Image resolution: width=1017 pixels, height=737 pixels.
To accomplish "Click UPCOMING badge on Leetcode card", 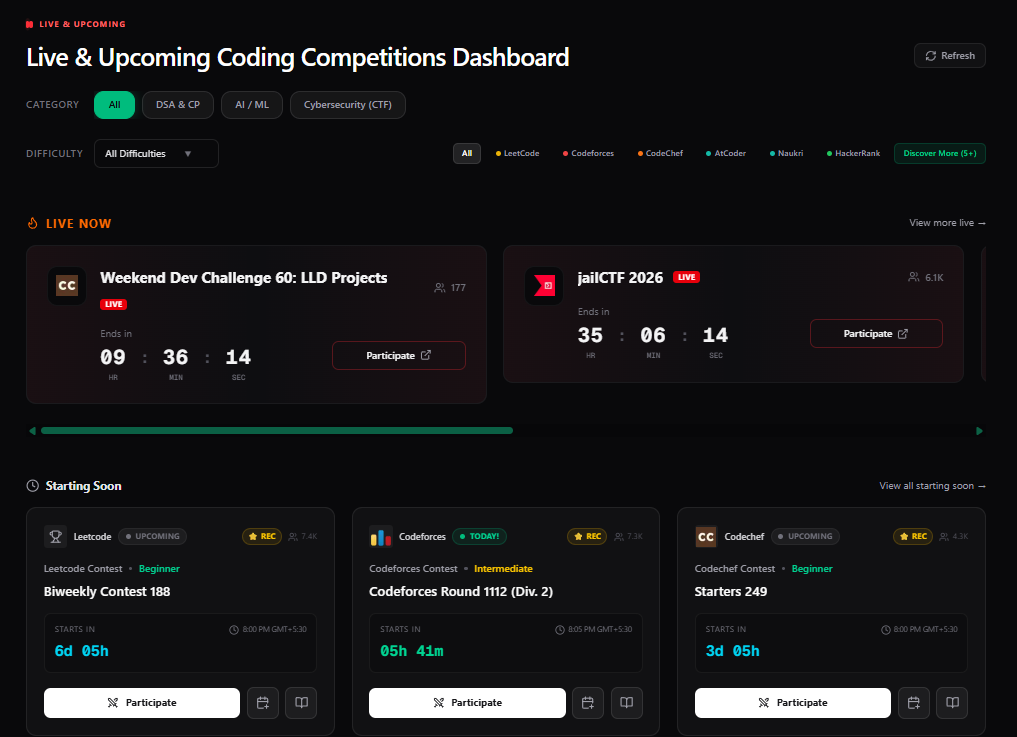I will coord(153,537).
